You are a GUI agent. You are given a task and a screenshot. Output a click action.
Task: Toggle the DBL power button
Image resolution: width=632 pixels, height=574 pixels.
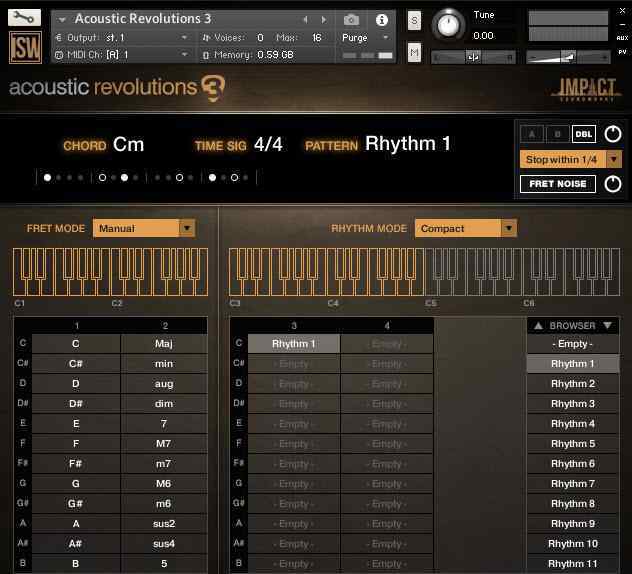613,134
